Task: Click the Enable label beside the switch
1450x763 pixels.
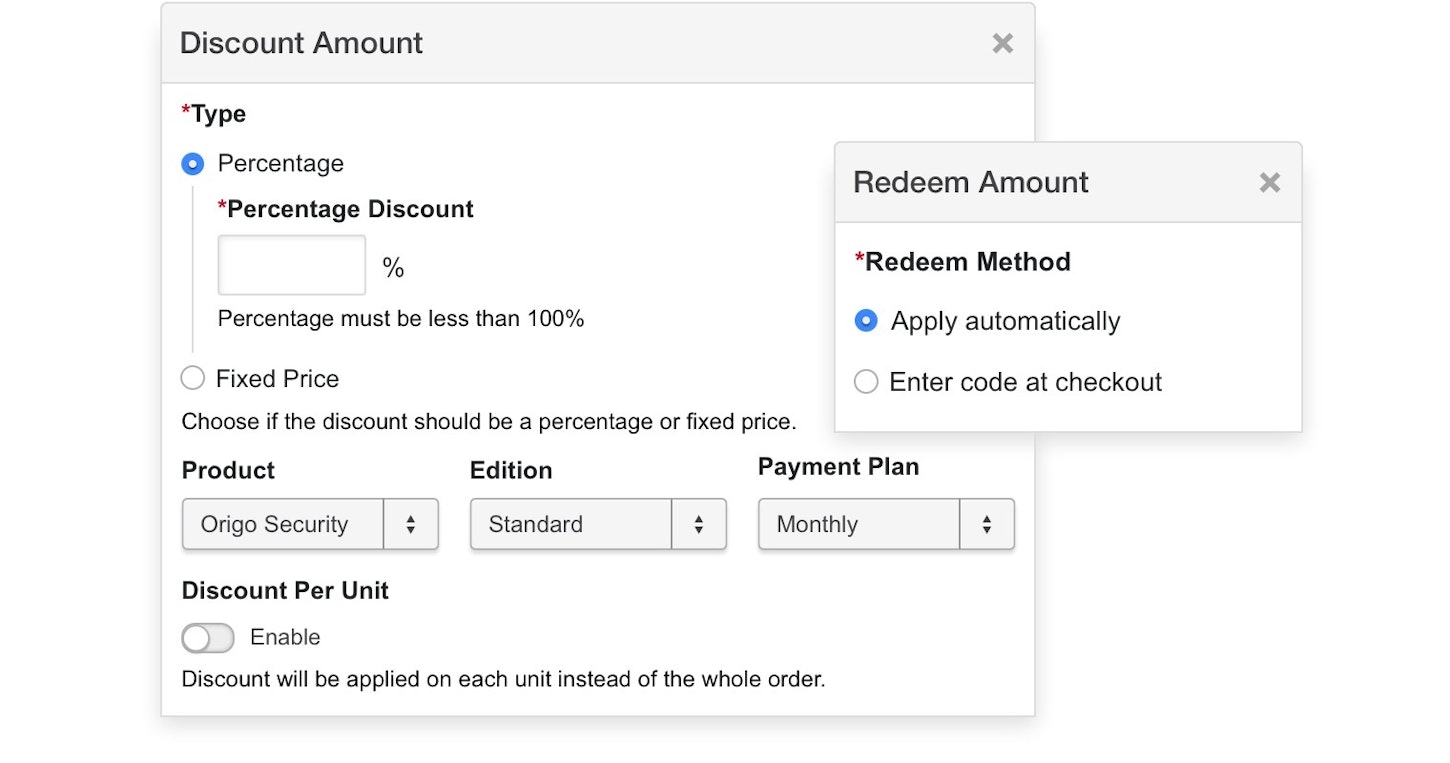Action: tap(285, 638)
